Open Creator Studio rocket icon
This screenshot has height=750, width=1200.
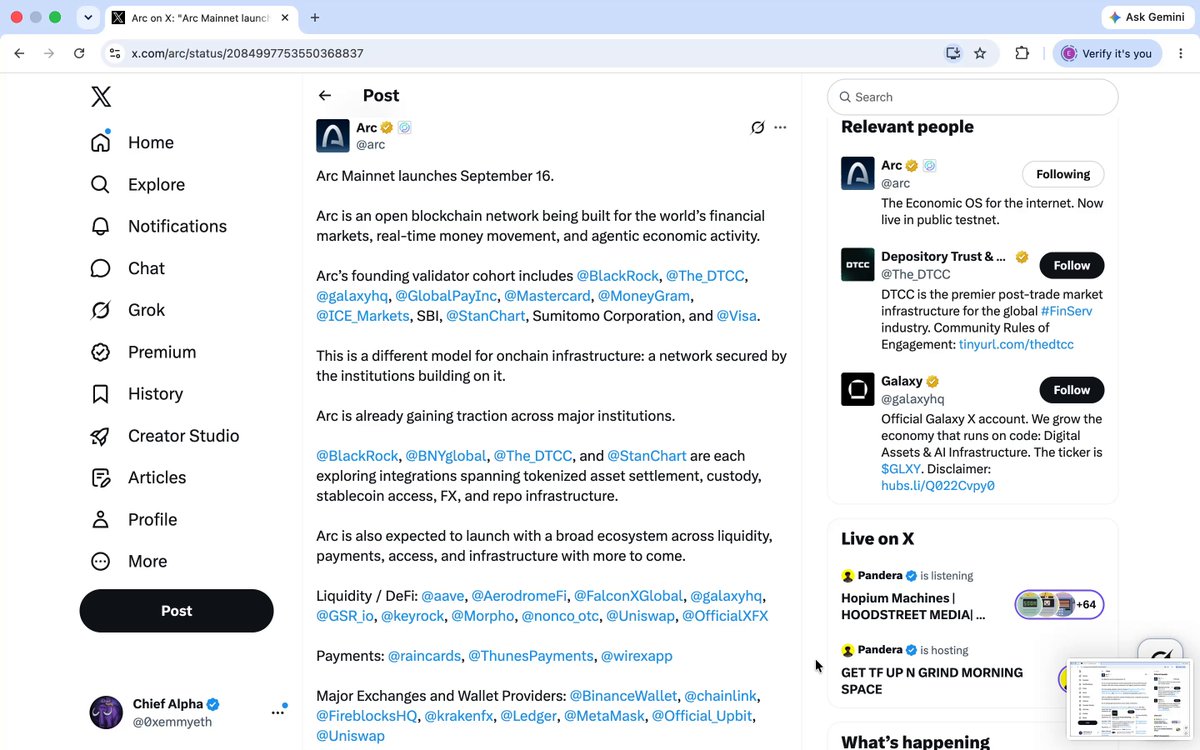pyautogui.click(x=101, y=436)
